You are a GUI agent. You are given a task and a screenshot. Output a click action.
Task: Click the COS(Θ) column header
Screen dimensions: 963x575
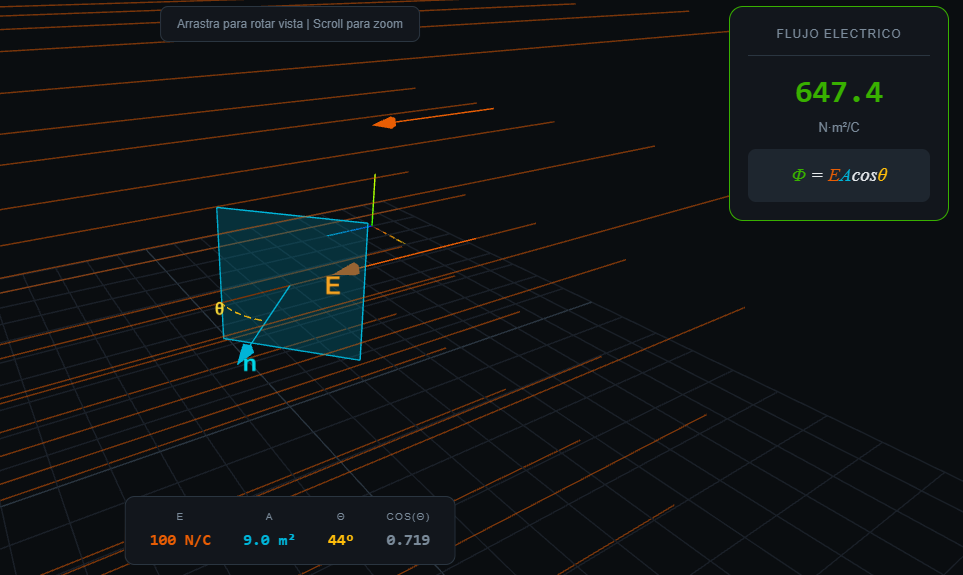tap(408, 517)
